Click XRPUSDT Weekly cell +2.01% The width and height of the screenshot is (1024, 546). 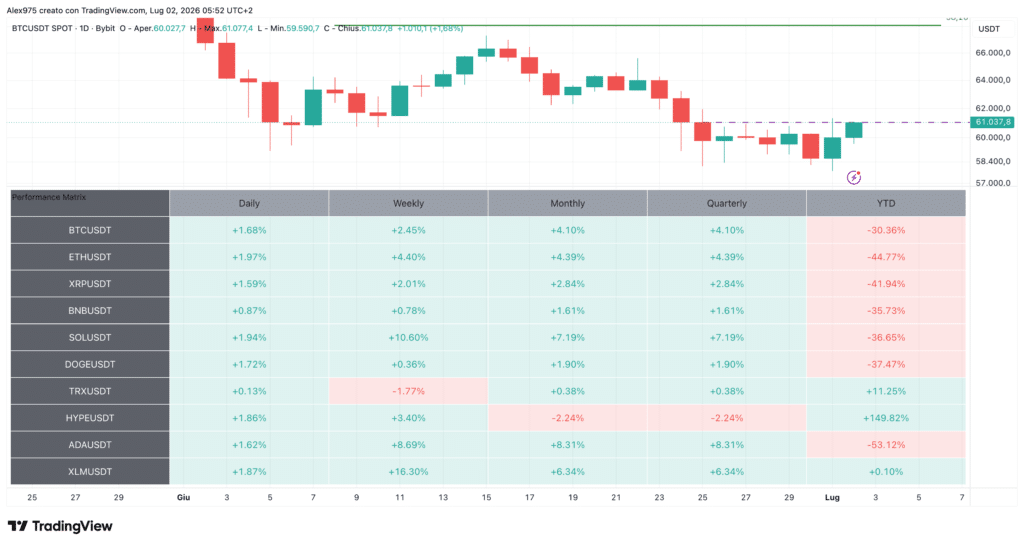408,283
